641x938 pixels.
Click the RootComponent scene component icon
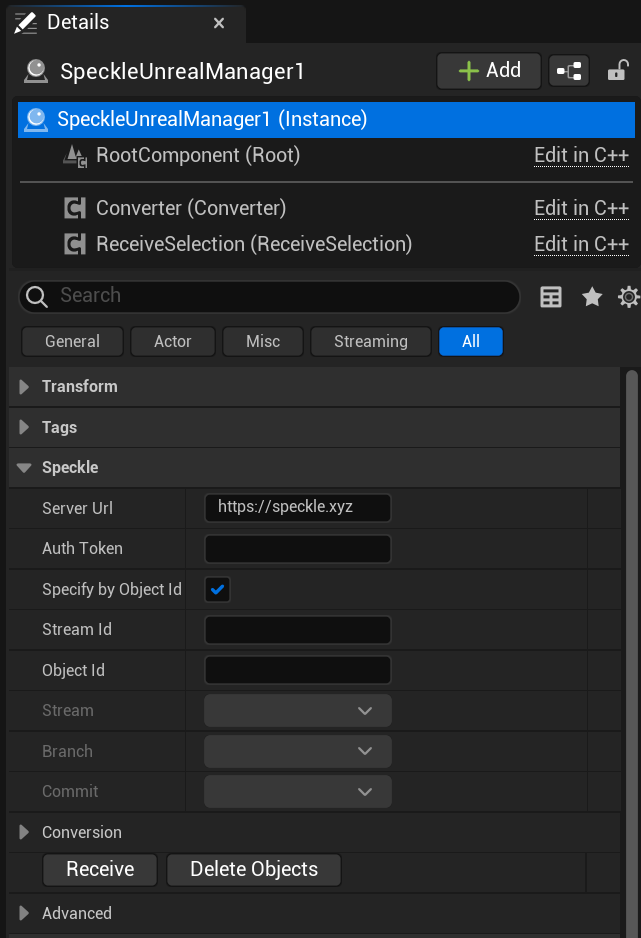[x=75, y=156]
